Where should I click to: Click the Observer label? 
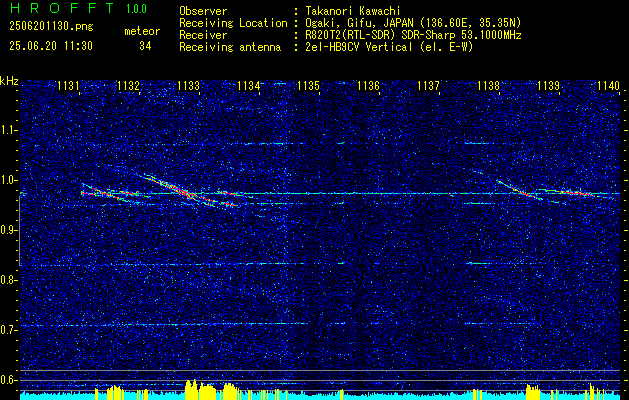click(x=203, y=11)
